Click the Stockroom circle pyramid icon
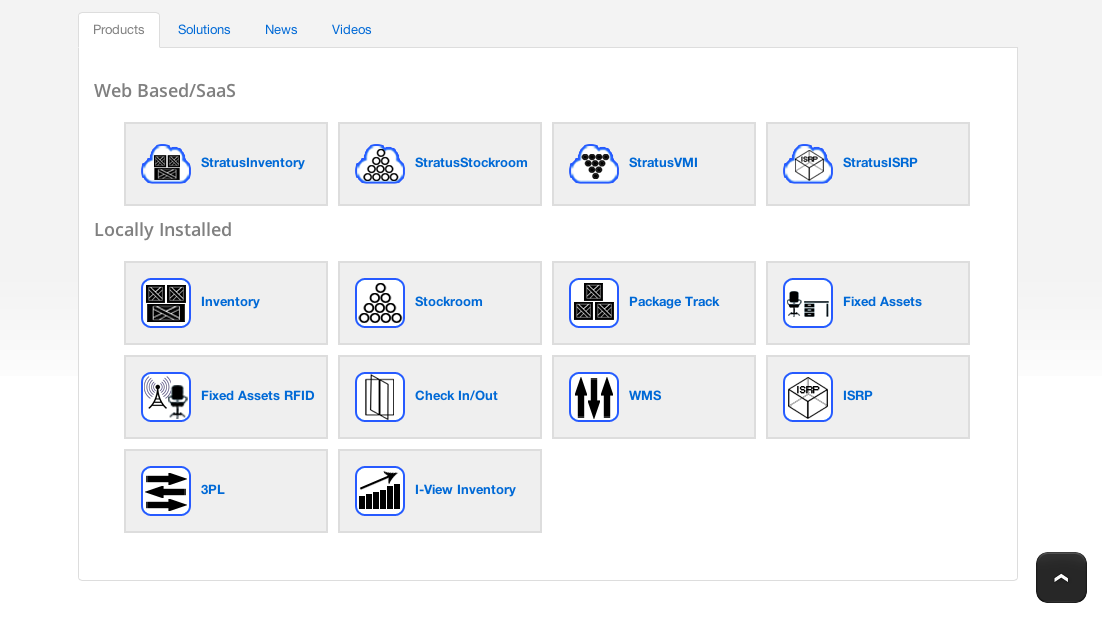Image resolution: width=1102 pixels, height=618 pixels. (380, 303)
